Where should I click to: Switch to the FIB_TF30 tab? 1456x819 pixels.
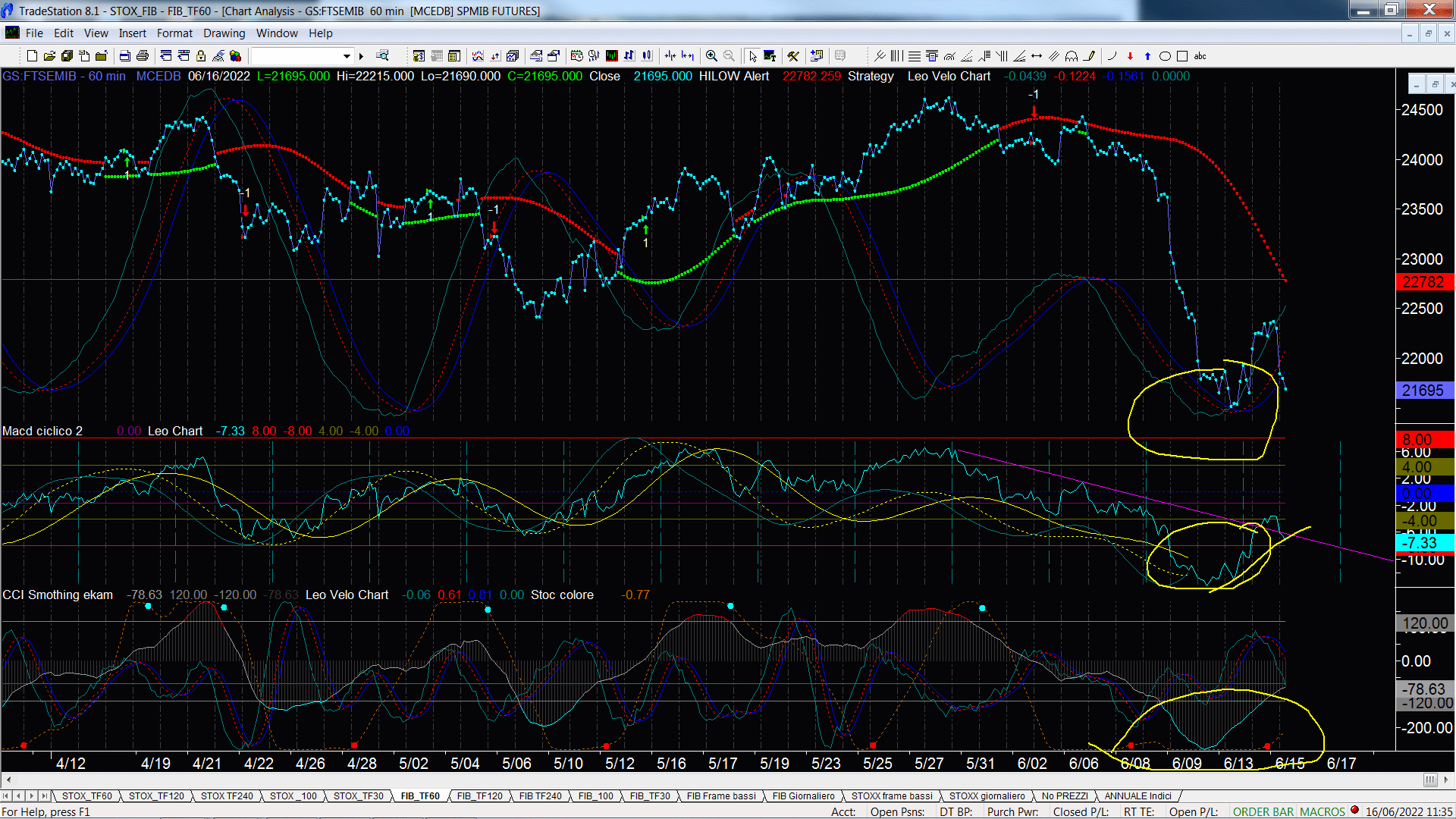[650, 796]
